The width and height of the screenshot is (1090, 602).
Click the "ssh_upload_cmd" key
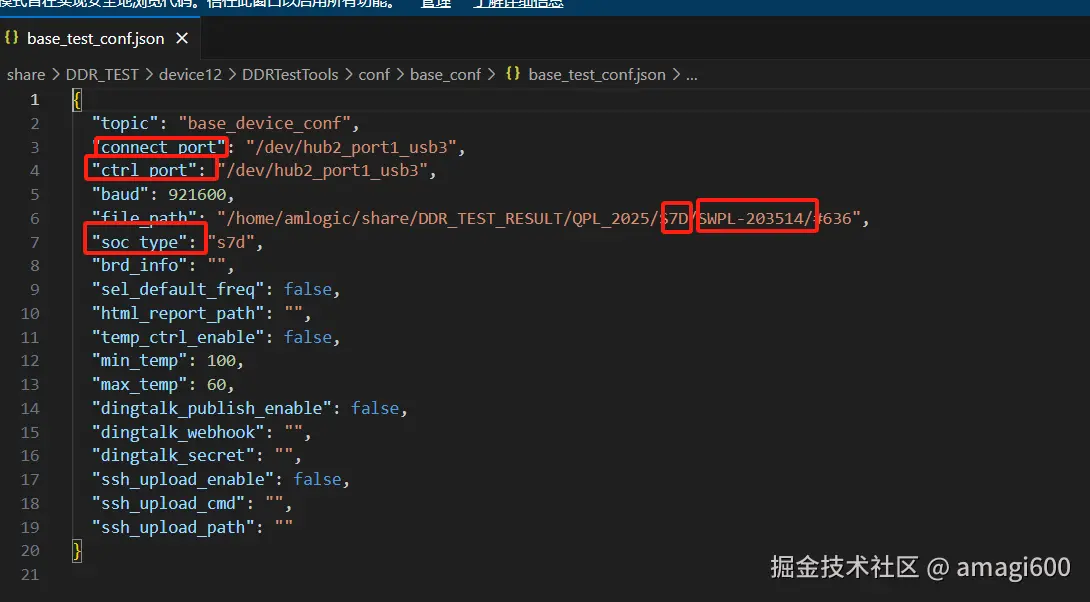tap(168, 503)
